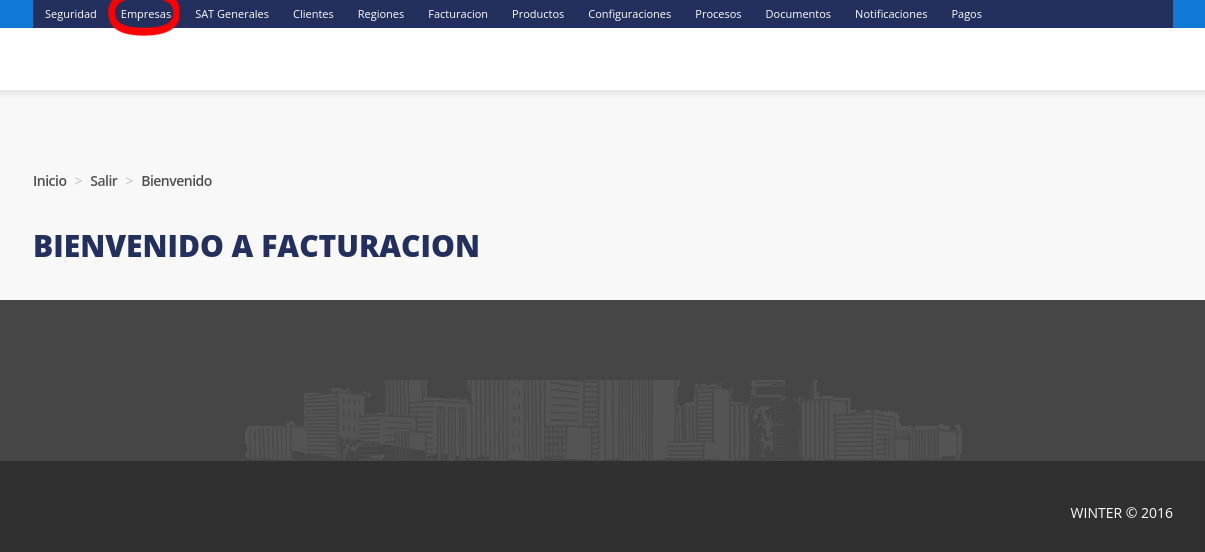Go to the Regiones menu
This screenshot has width=1205, height=552.
[380, 14]
